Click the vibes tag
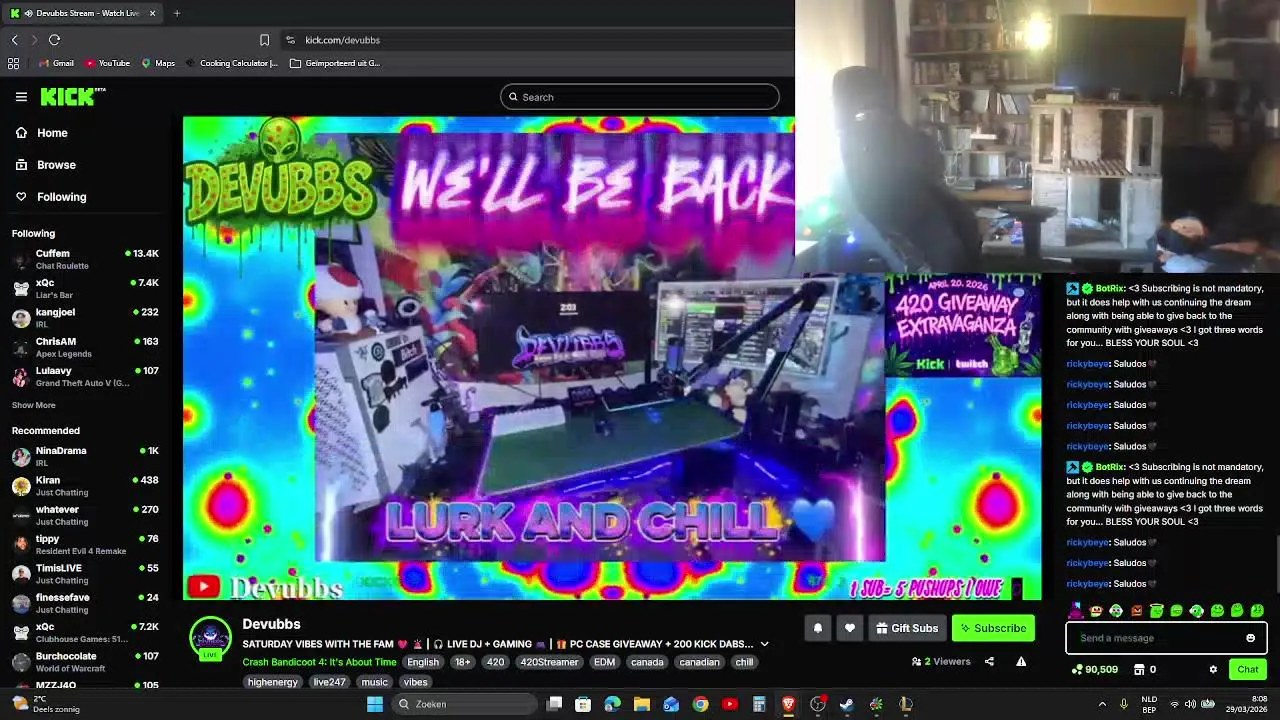Screen dimensions: 1280x720 point(415,682)
